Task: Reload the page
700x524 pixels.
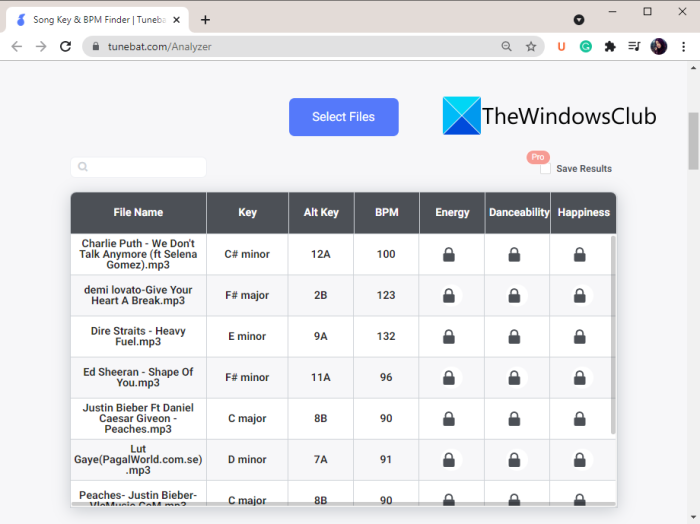Action: coord(66,46)
